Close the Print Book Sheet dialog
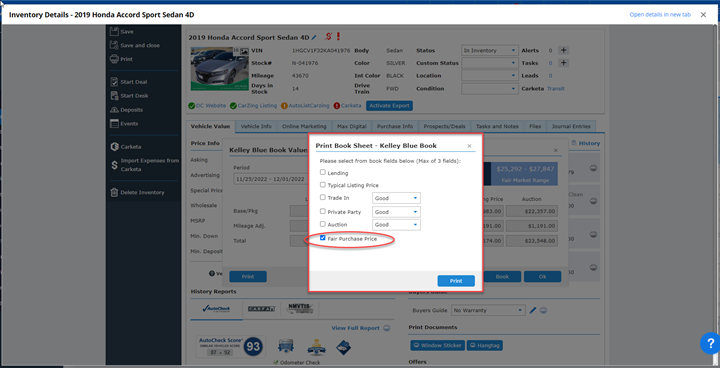The width and height of the screenshot is (720, 368). 469,146
